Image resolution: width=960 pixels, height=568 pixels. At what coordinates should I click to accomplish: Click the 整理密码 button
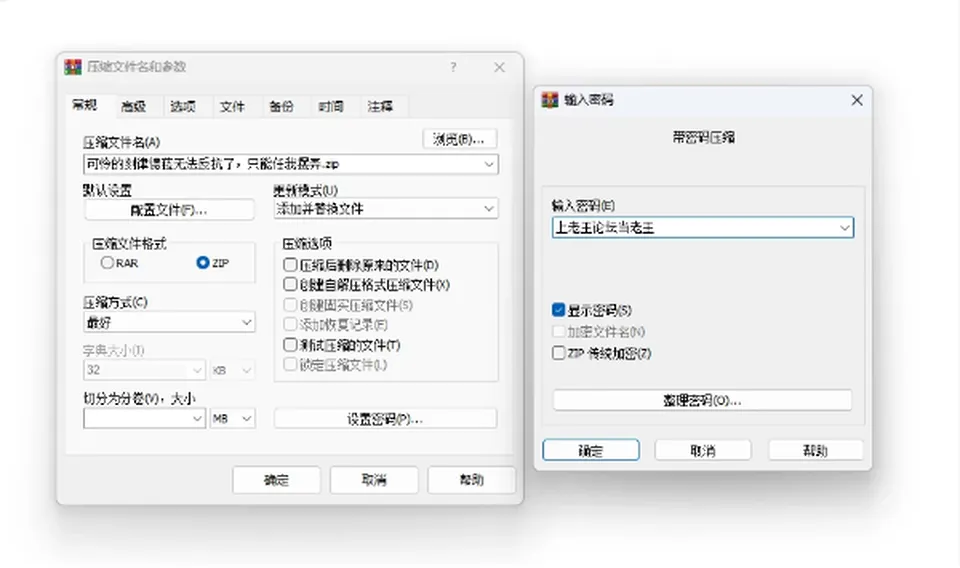pyautogui.click(x=702, y=400)
